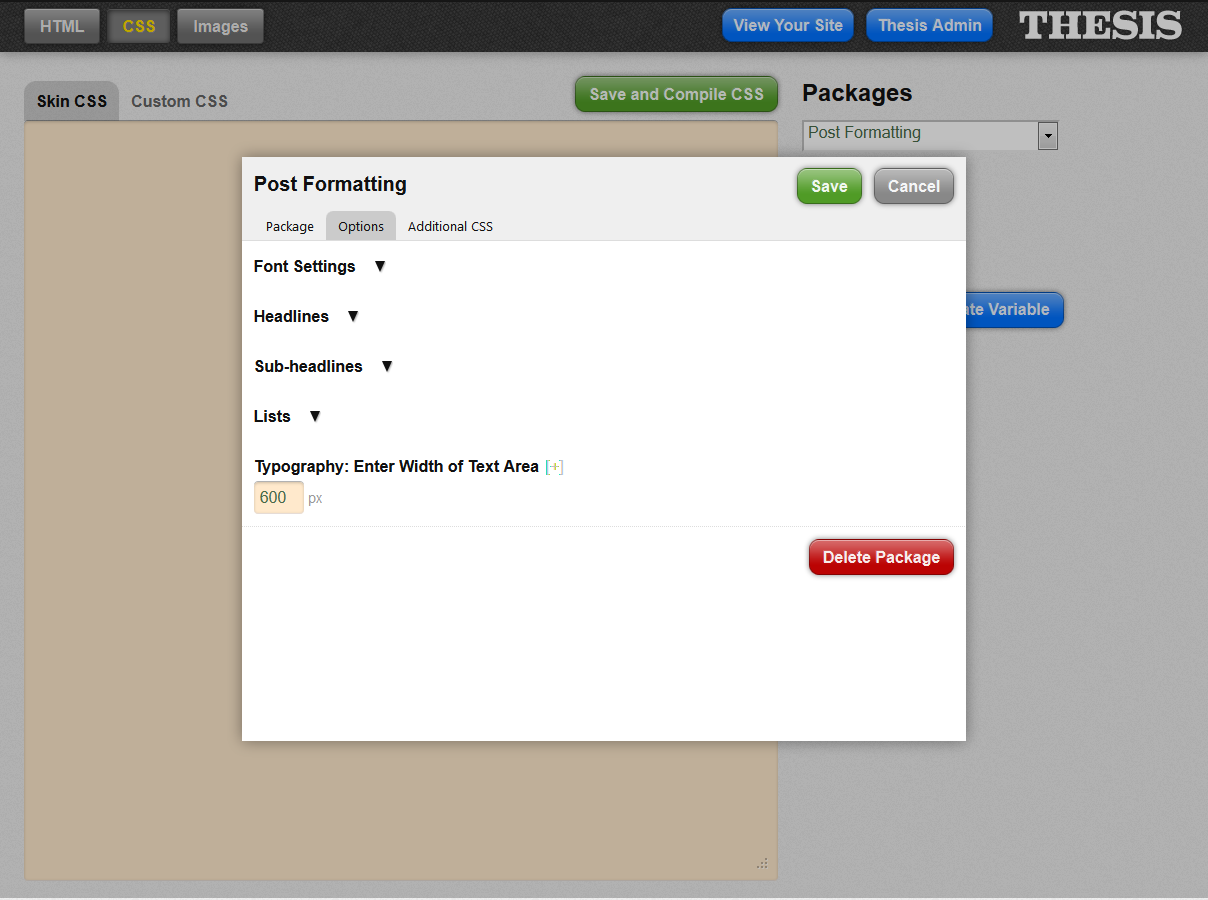Image resolution: width=1208 pixels, height=900 pixels.
Task: Focus the text area width field
Action: pos(279,497)
